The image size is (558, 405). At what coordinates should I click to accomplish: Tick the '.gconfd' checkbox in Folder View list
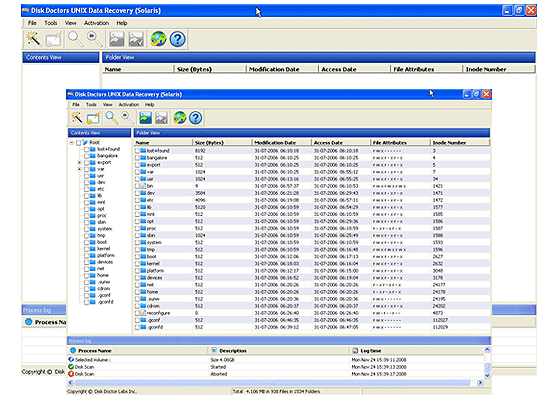pyautogui.click(x=137, y=327)
